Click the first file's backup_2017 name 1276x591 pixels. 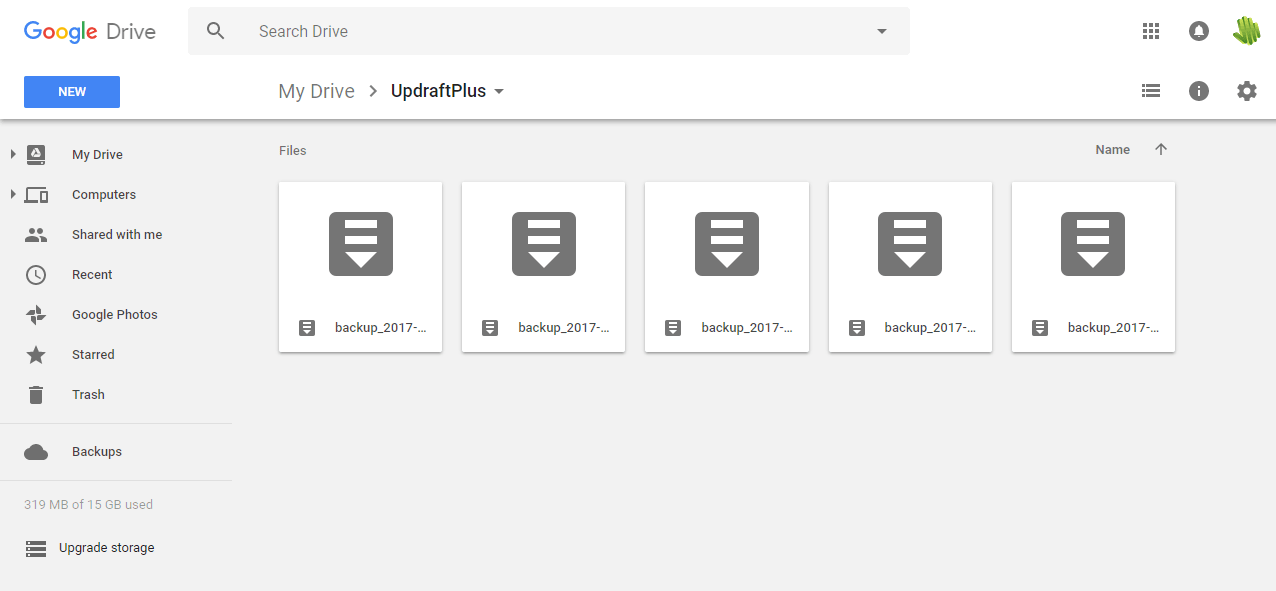pyautogui.click(x=381, y=328)
